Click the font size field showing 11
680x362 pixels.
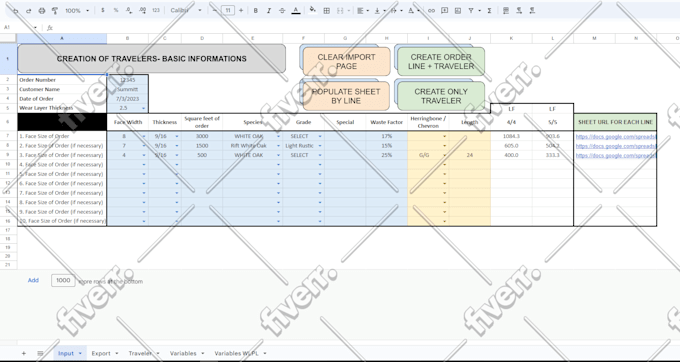pos(228,10)
